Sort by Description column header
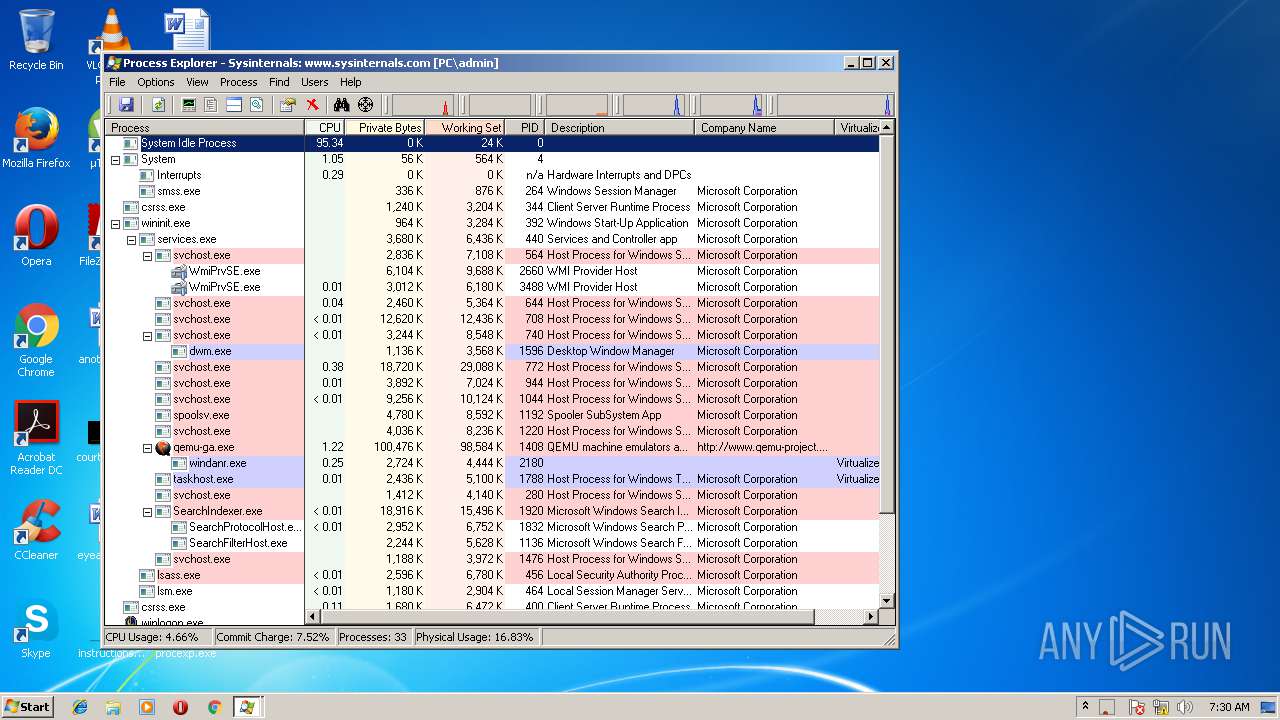The width and height of the screenshot is (1280, 720). (x=619, y=127)
